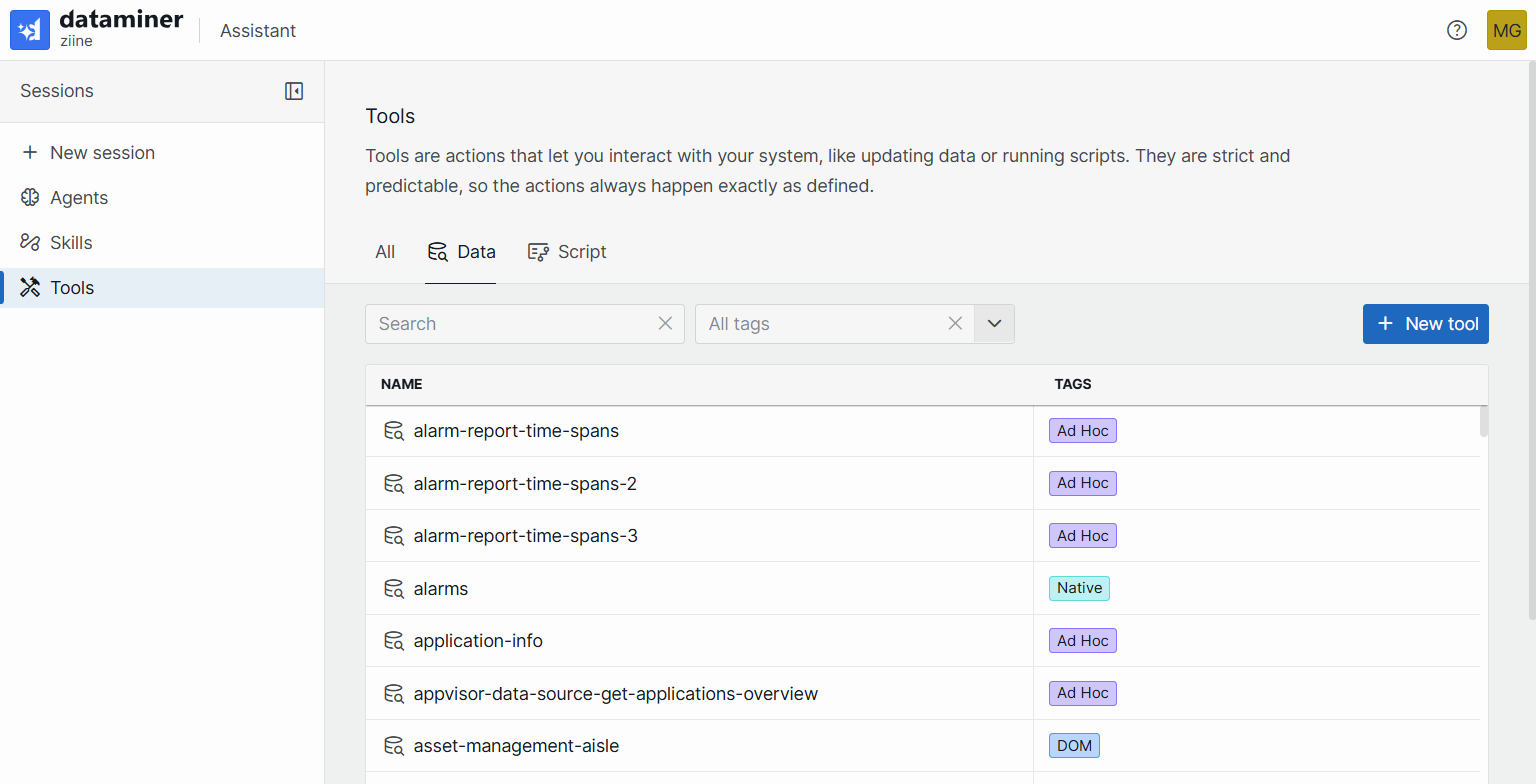Image resolution: width=1536 pixels, height=784 pixels.
Task: Click the data icon beside asset-management-aisle
Action: pyautogui.click(x=394, y=746)
